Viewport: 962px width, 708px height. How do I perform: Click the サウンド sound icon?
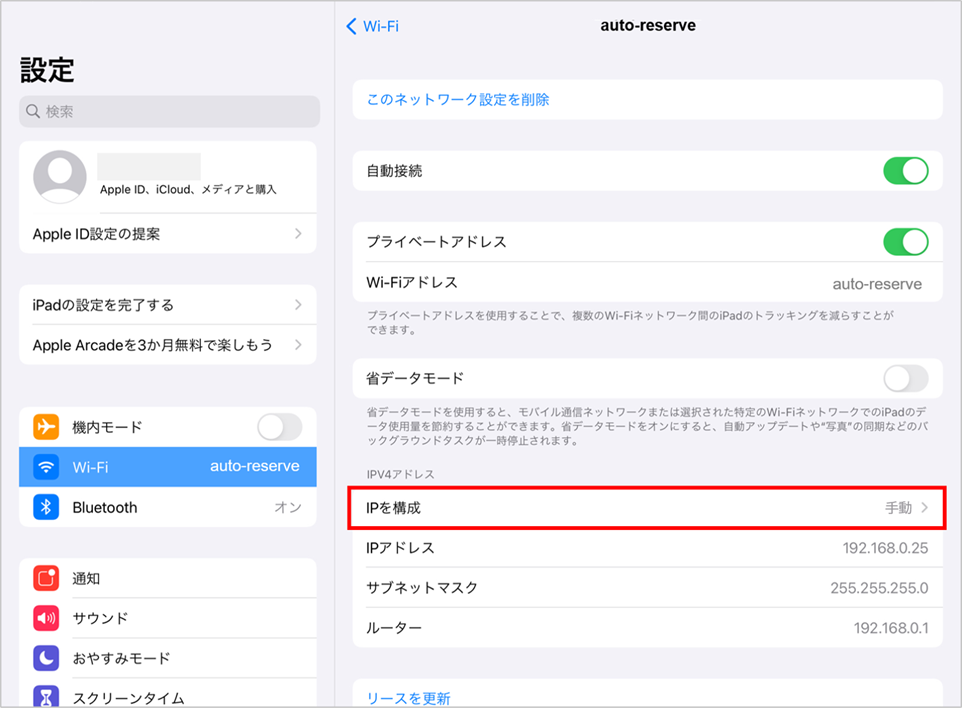coord(46,618)
